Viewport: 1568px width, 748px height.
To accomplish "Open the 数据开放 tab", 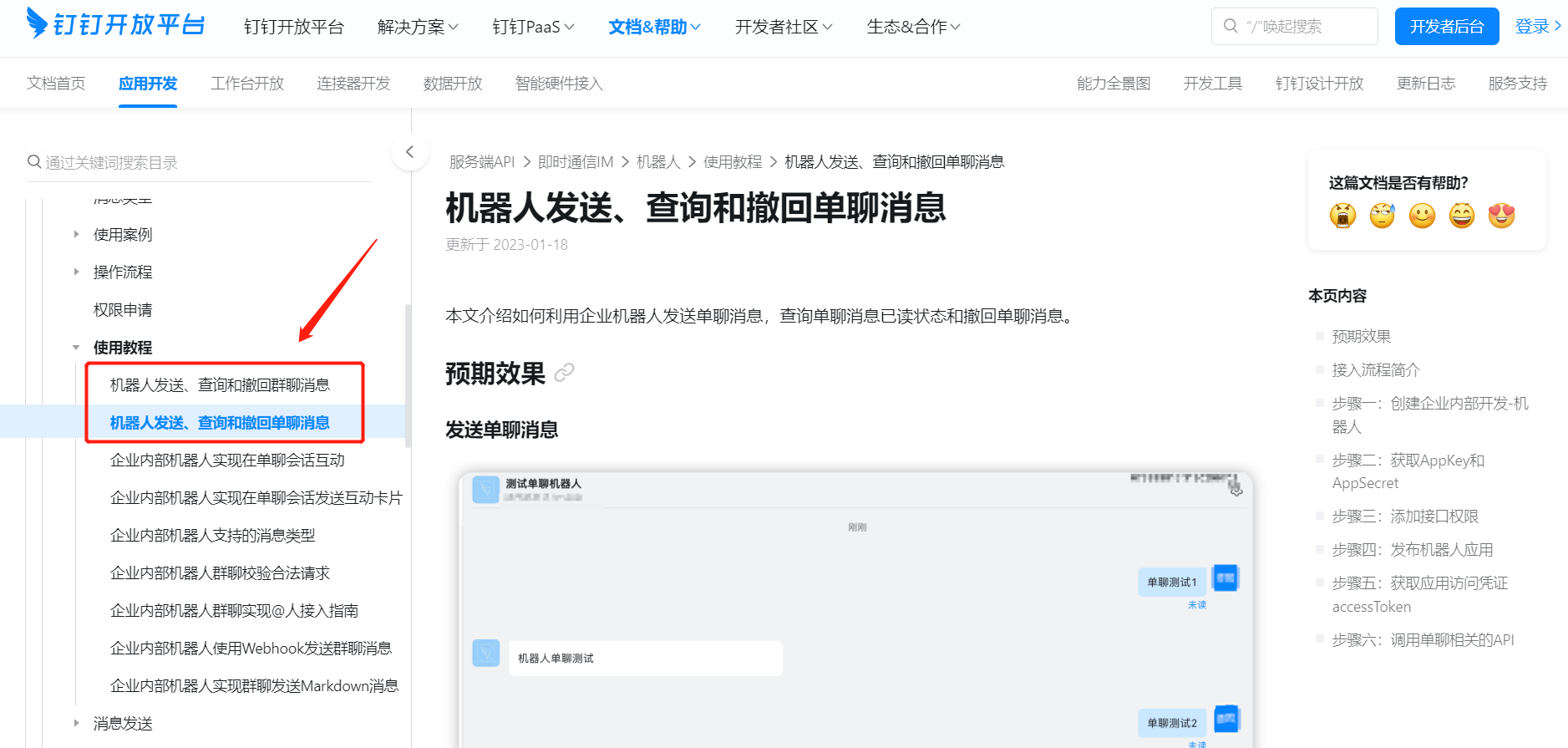I will (453, 83).
